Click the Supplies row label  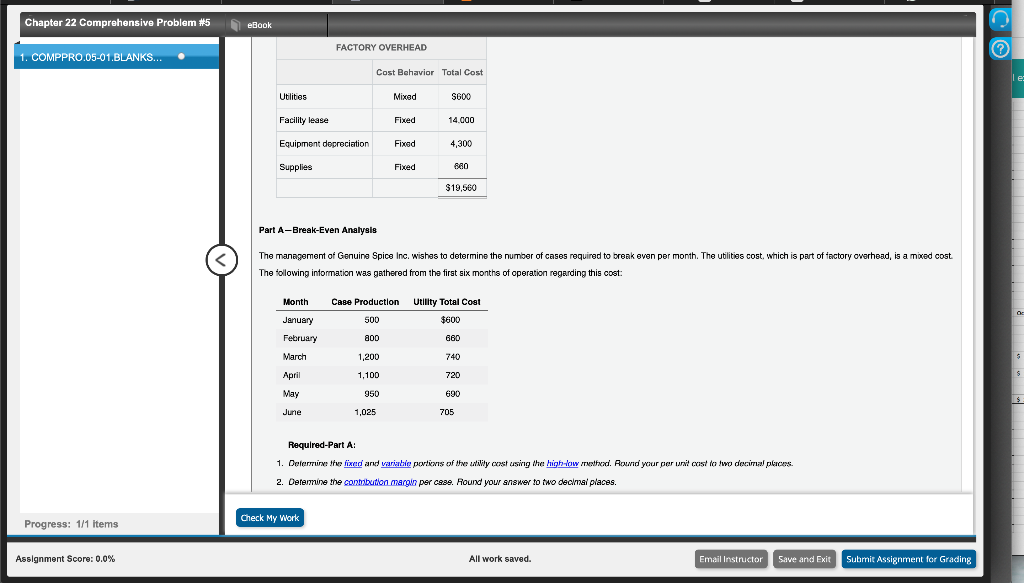(295, 167)
